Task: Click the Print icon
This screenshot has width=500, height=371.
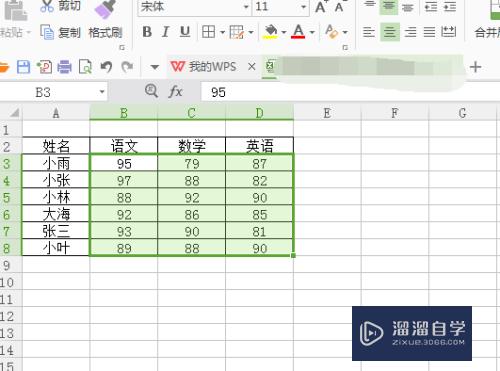Action: [x=64, y=67]
